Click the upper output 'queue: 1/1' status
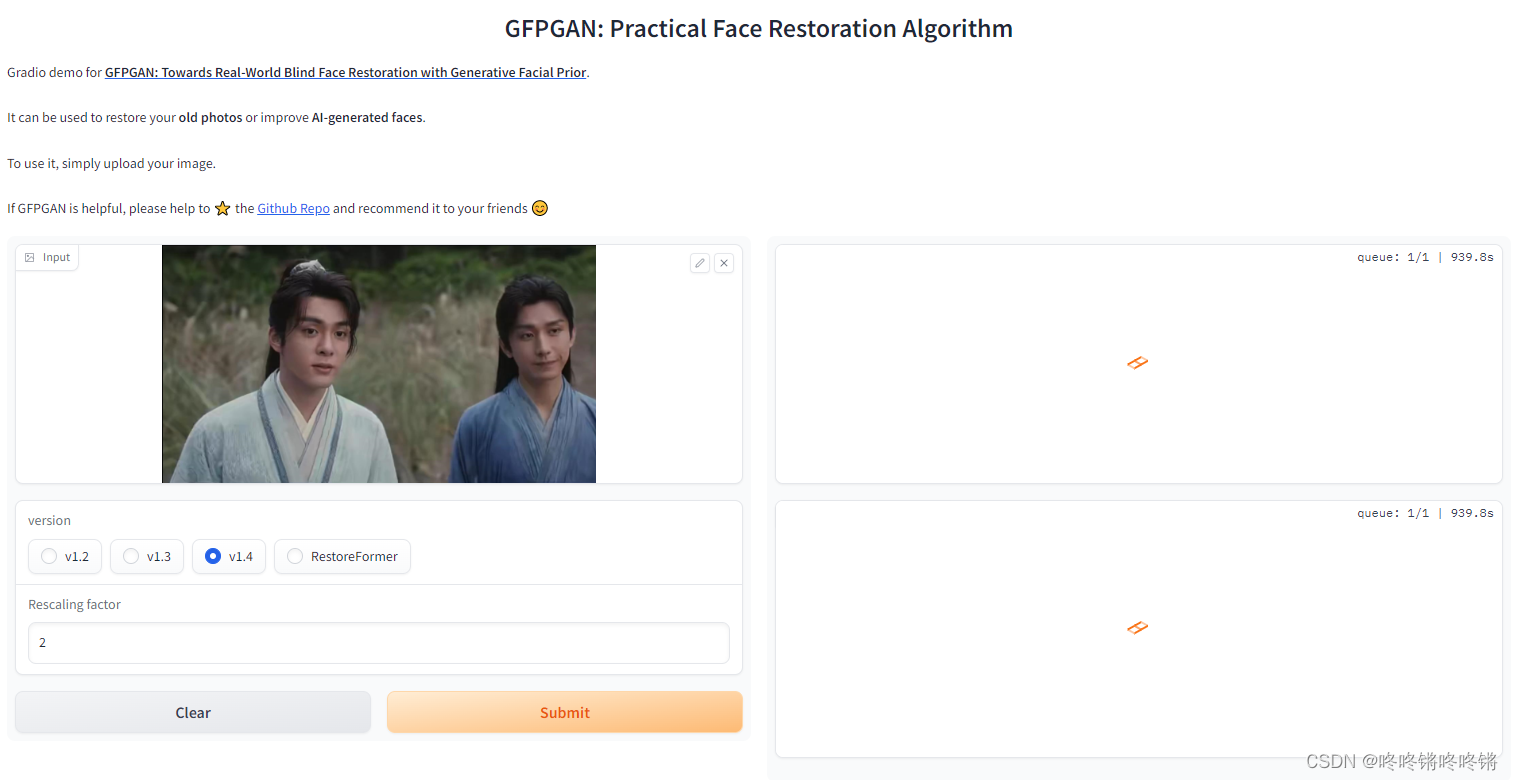 [1393, 257]
